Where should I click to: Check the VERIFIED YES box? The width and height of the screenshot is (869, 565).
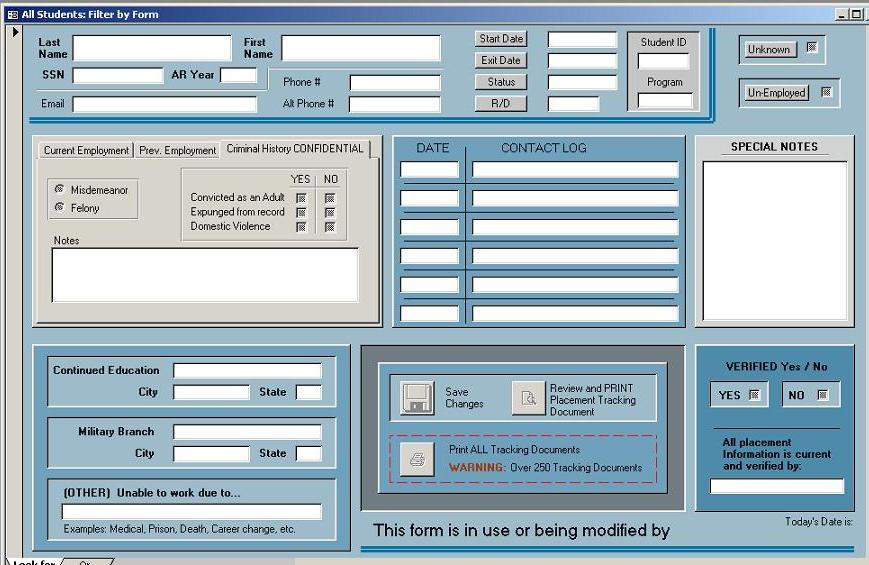[754, 395]
